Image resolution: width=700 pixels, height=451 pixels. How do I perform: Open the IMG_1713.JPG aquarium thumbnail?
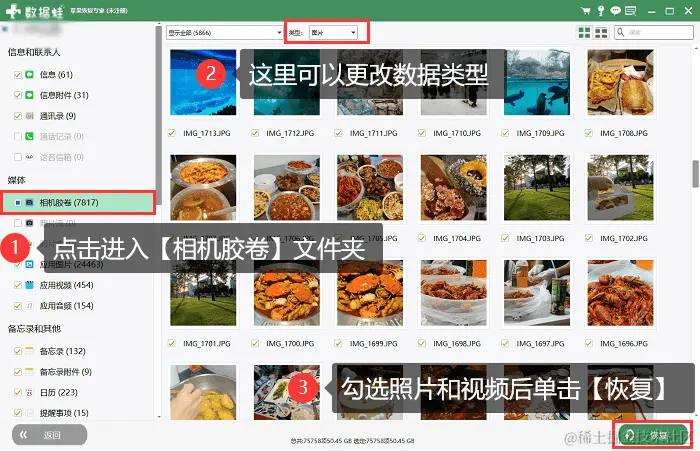click(203, 82)
